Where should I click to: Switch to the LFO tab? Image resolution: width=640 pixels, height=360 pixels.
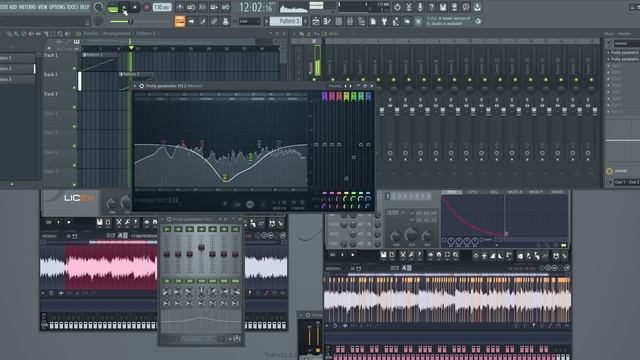(473, 192)
